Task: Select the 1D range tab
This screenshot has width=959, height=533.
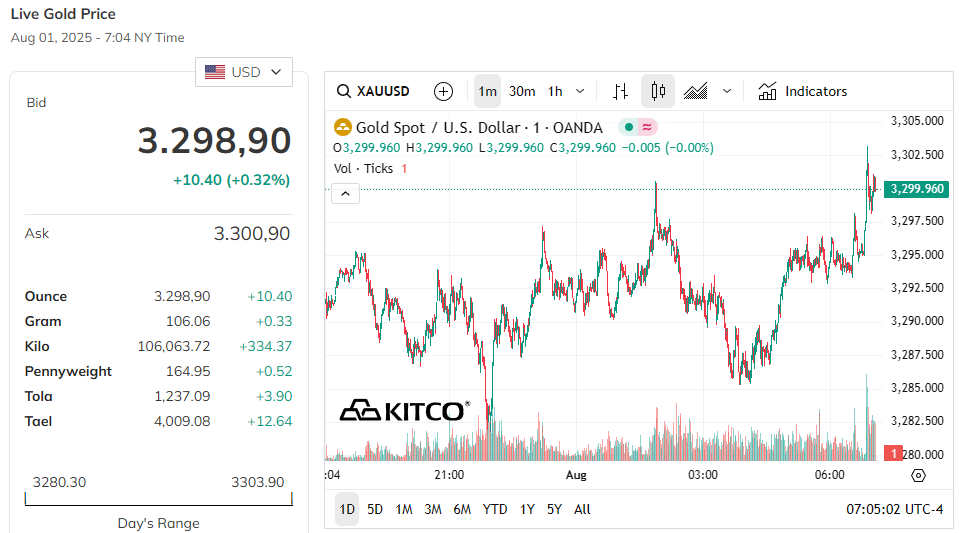Action: (x=347, y=509)
